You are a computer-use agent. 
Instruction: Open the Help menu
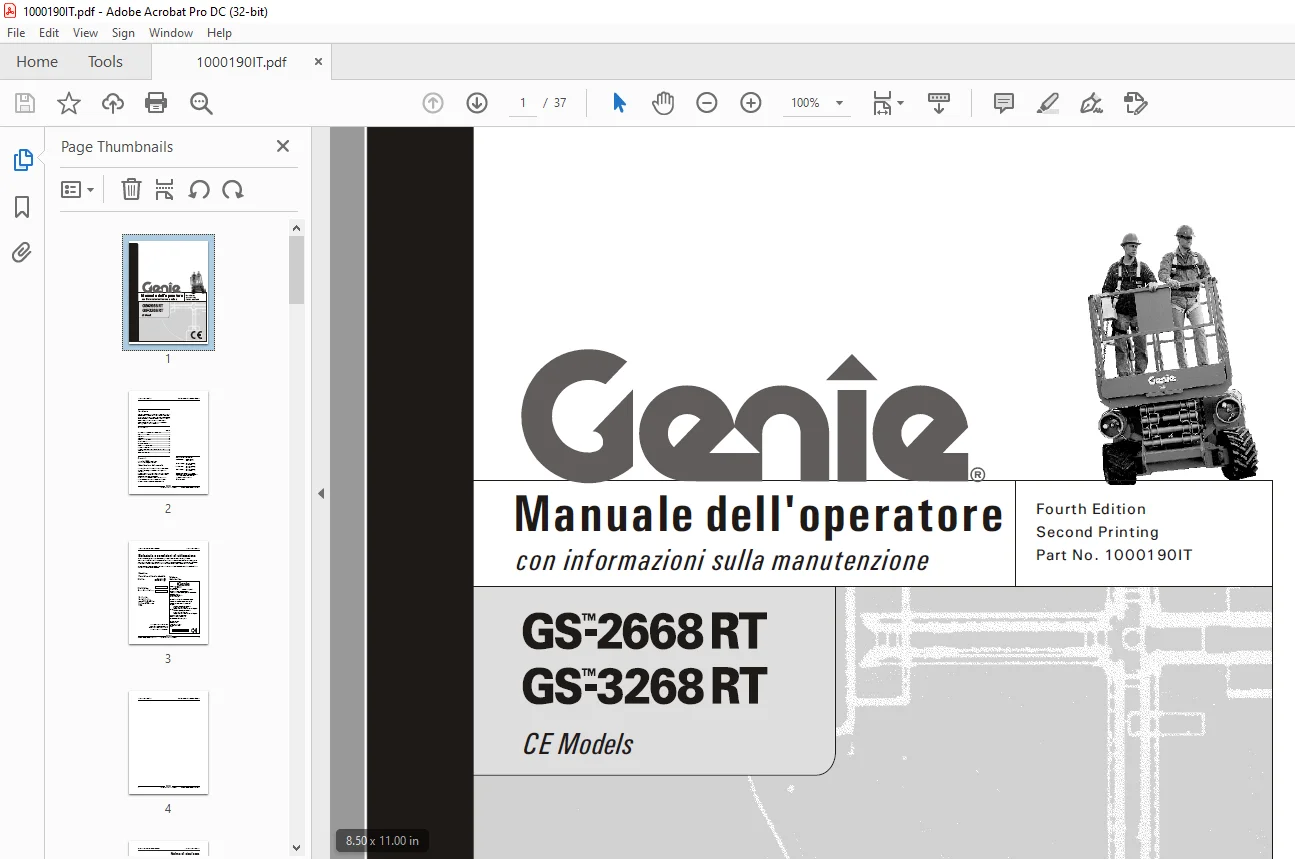219,33
